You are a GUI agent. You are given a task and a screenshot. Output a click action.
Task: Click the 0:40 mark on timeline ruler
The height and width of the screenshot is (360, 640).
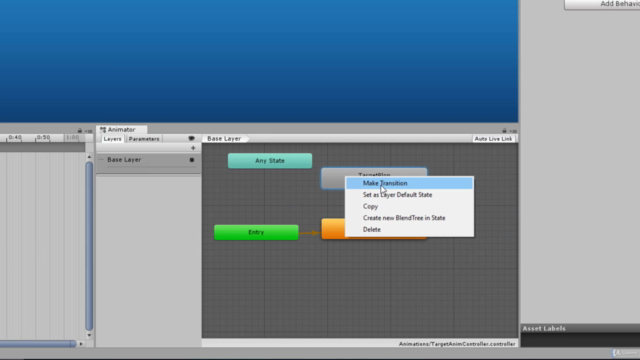[x=15, y=138]
